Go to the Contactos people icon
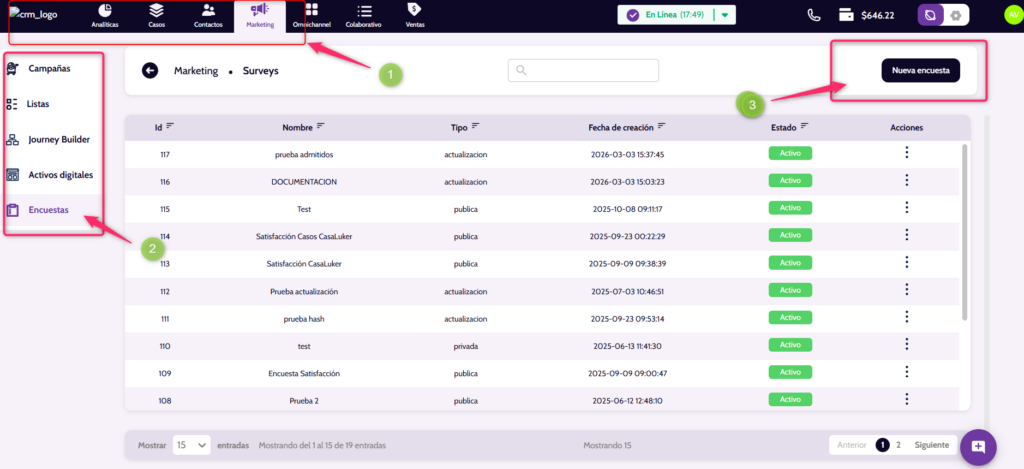The width and height of the screenshot is (1024, 469). pos(208,10)
